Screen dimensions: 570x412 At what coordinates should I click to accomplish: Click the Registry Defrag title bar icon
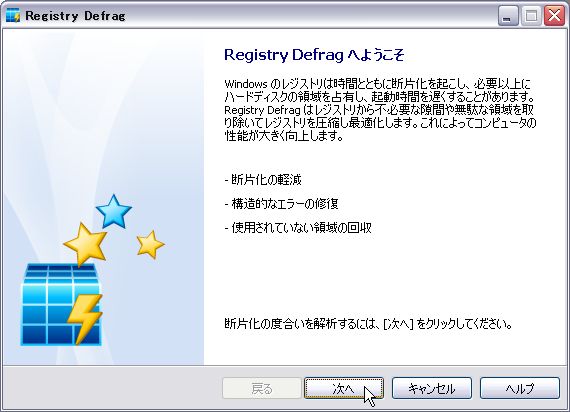point(13,16)
